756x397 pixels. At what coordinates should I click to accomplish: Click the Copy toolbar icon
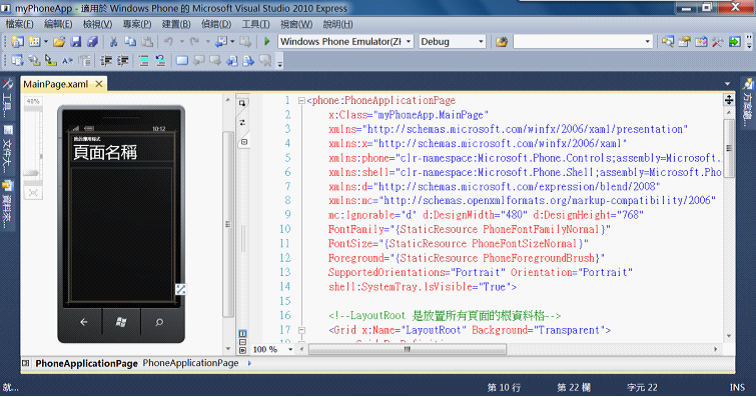coord(130,42)
